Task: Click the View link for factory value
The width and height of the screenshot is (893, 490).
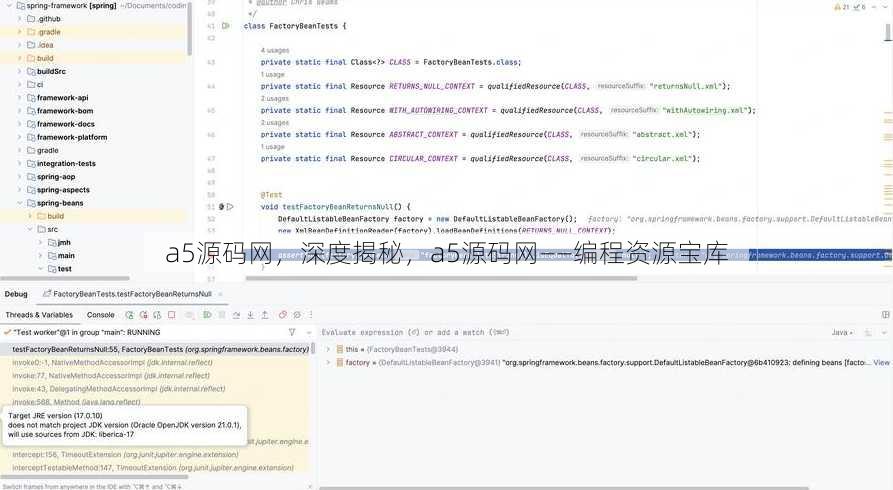Action: 881,362
